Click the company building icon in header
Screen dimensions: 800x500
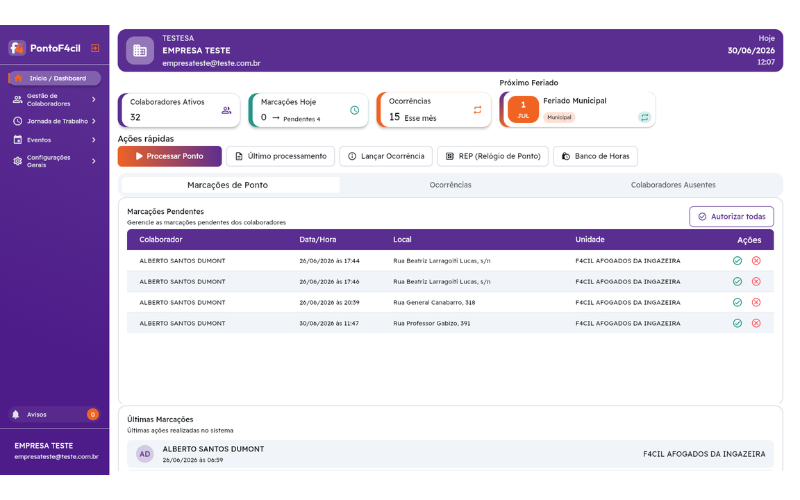coord(140,51)
